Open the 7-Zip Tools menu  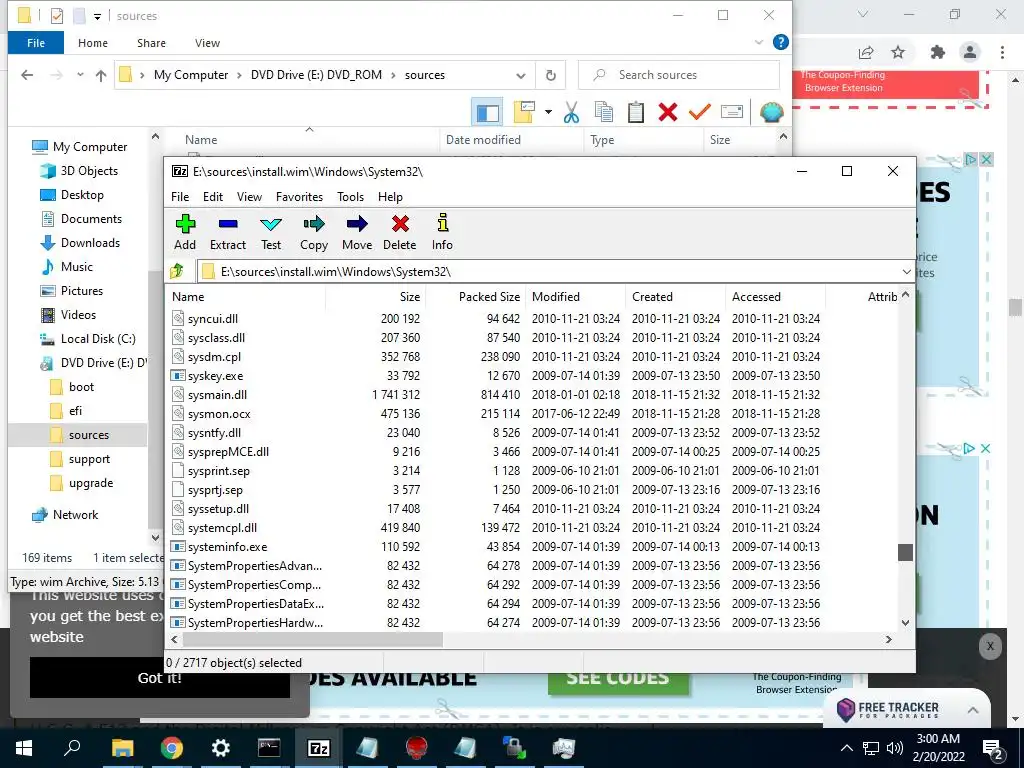(x=350, y=197)
